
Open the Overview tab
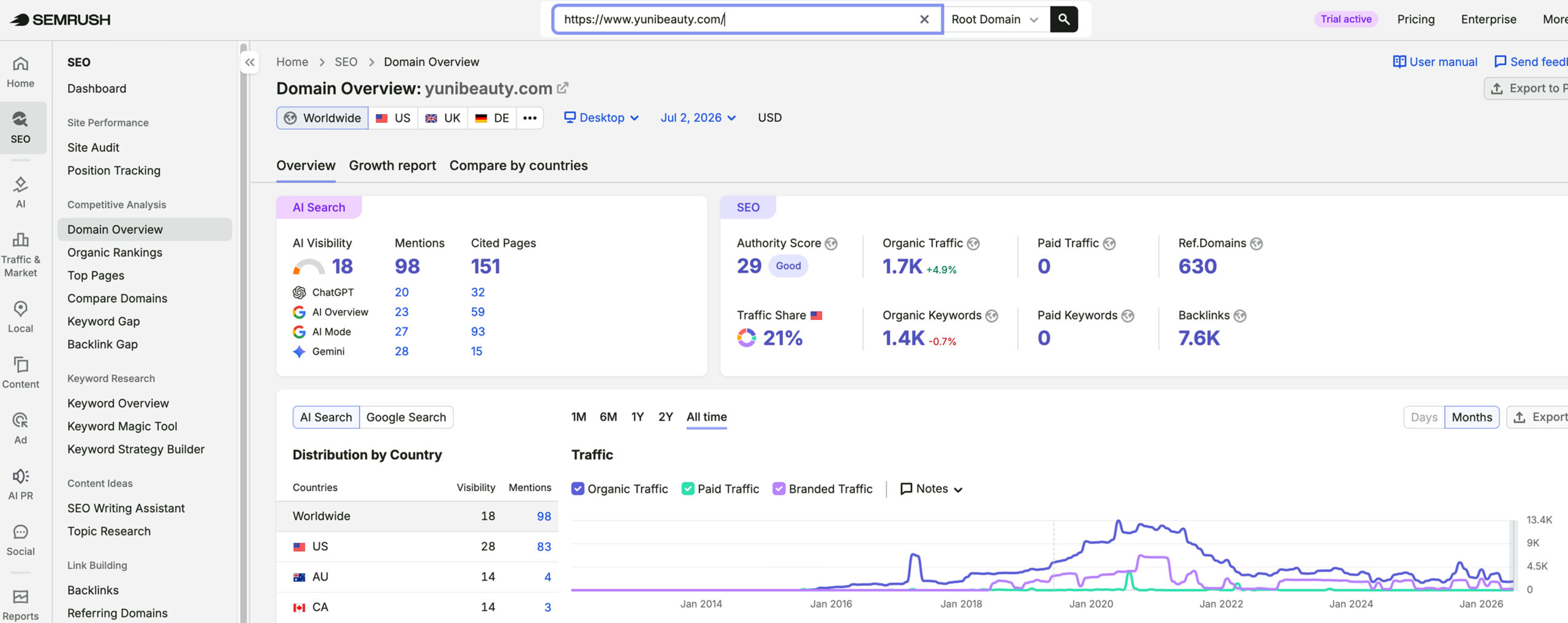[x=306, y=165]
